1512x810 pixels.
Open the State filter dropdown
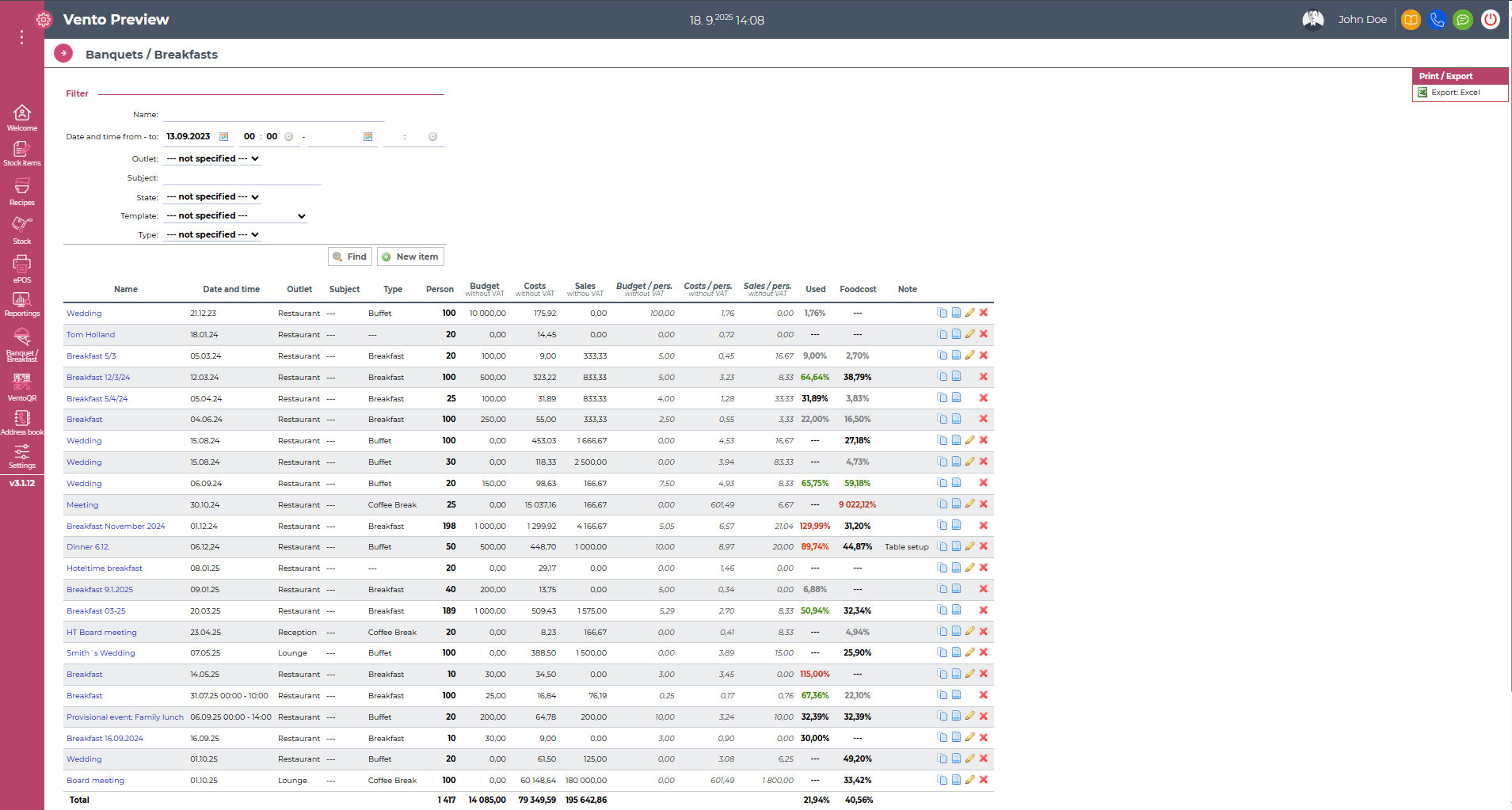point(212,197)
